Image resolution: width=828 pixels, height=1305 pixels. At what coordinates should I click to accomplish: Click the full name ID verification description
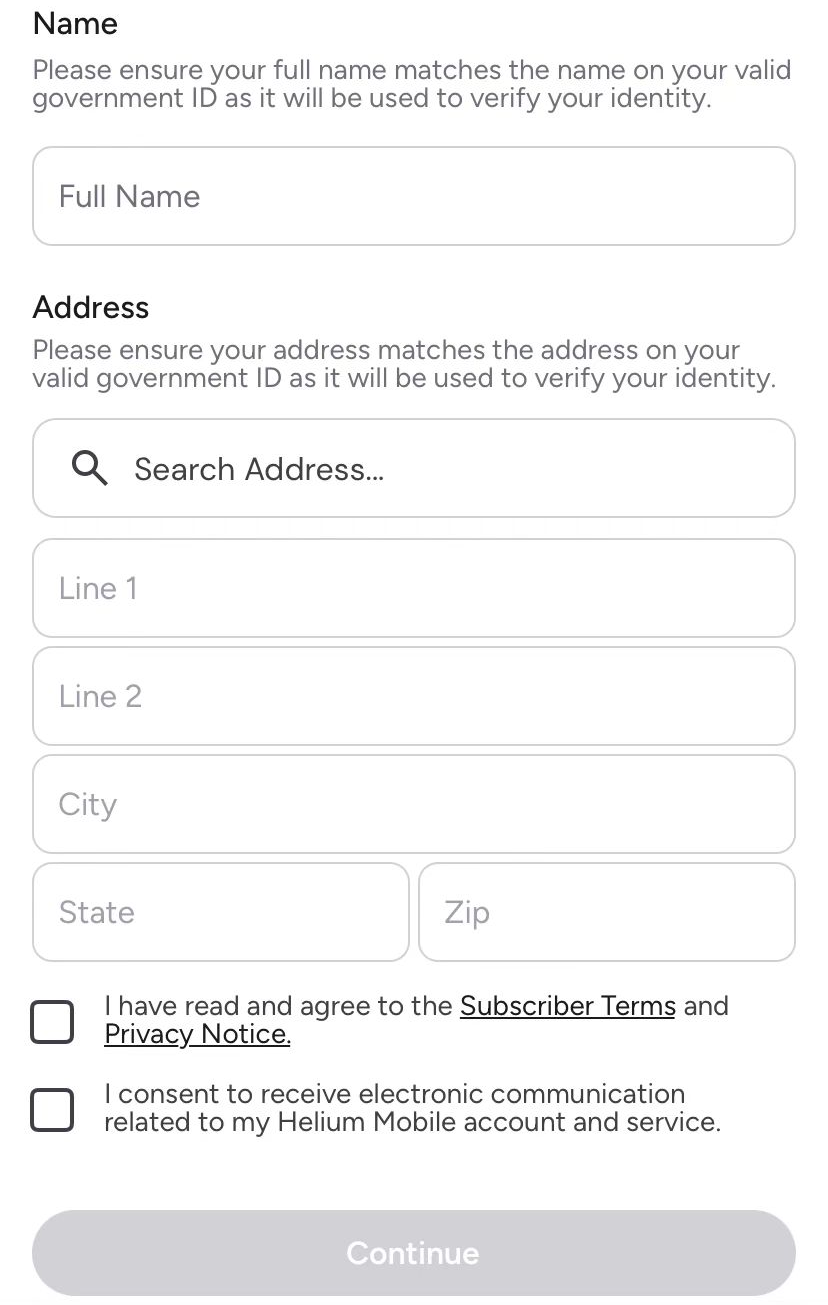pyautogui.click(x=412, y=85)
